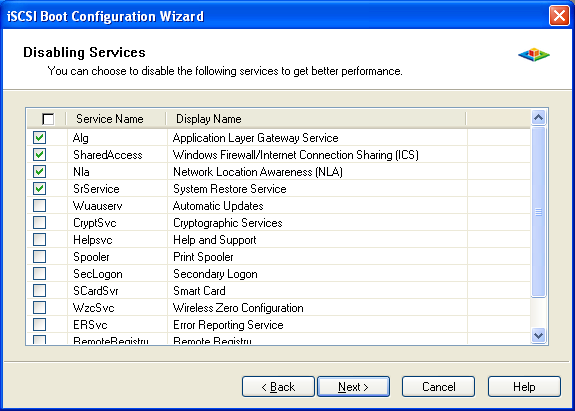Click the Back button
The image size is (575, 411).
pos(278,386)
